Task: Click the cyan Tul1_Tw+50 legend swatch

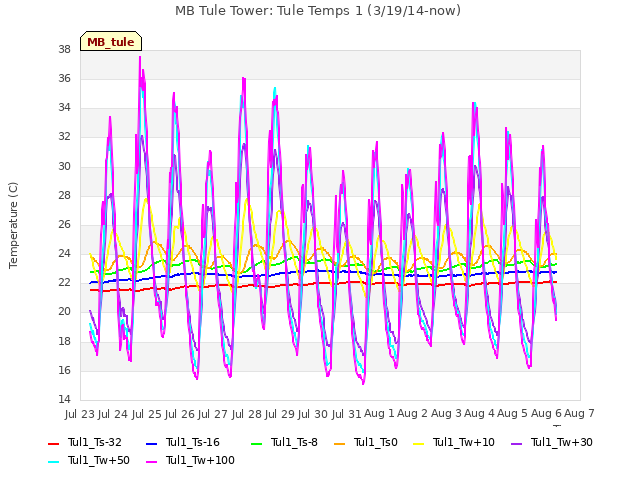Action: tap(53, 462)
